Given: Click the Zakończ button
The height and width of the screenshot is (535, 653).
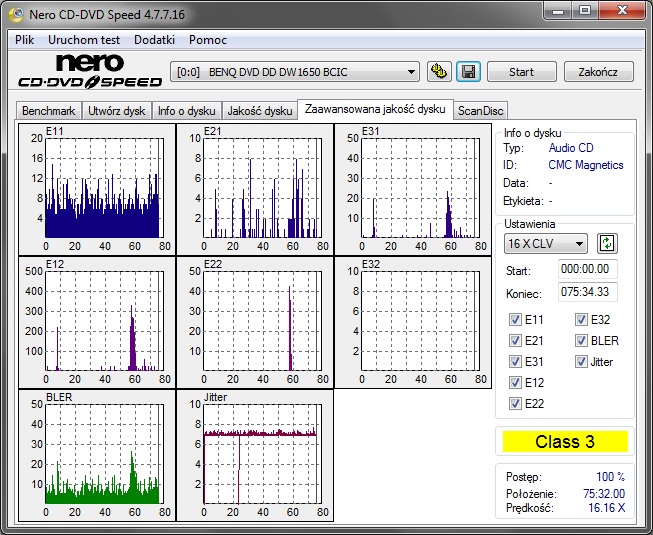Looking at the screenshot, I should [x=598, y=72].
